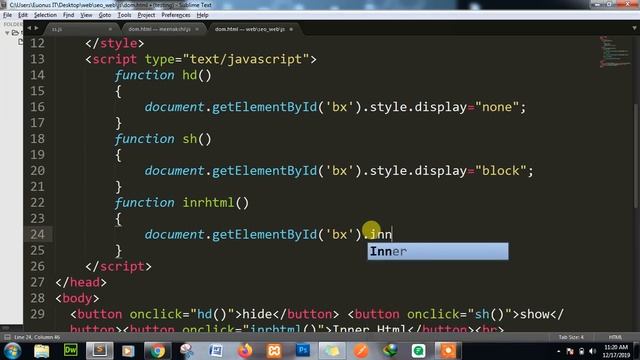Go to the next tab with right arrow
640x360 pixels.
coord(36,28)
